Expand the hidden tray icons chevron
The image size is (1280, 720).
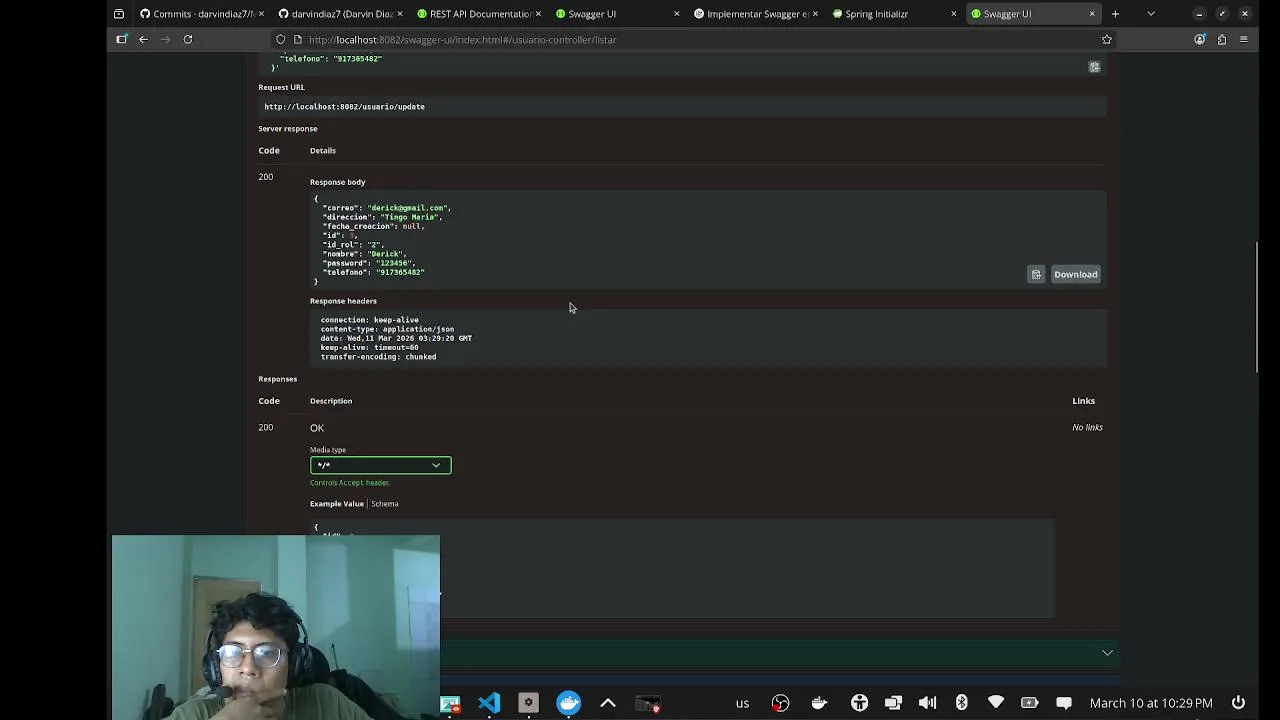pyautogui.click(x=607, y=703)
